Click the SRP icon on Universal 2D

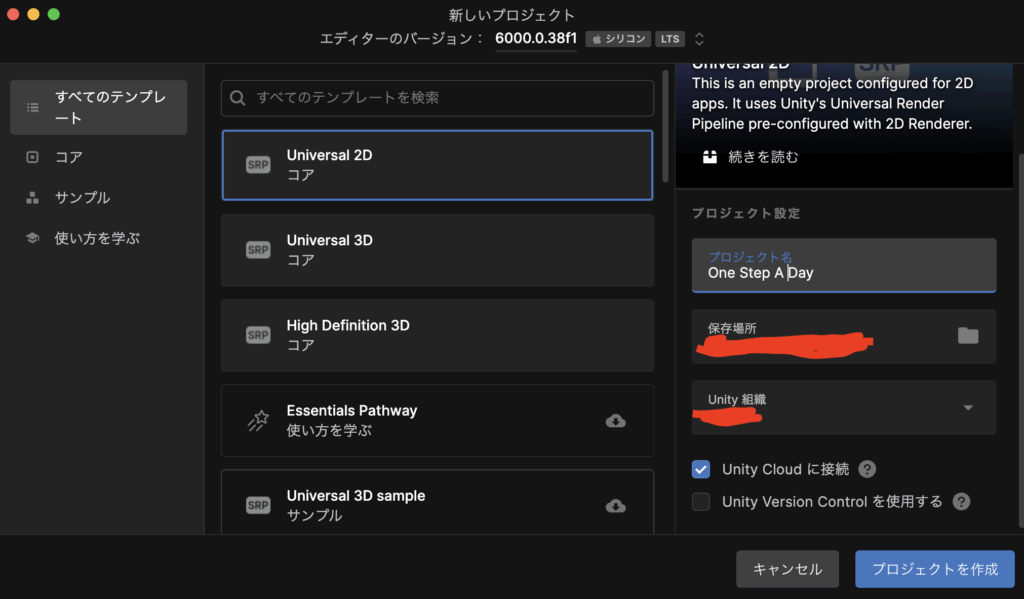[x=258, y=165]
